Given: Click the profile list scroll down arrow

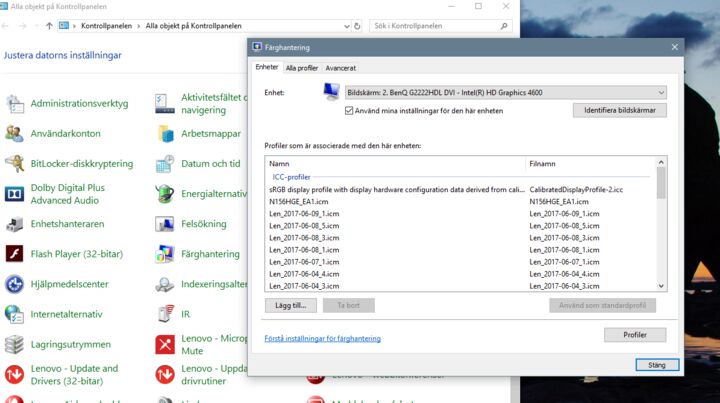Looking at the screenshot, I should 661,286.
